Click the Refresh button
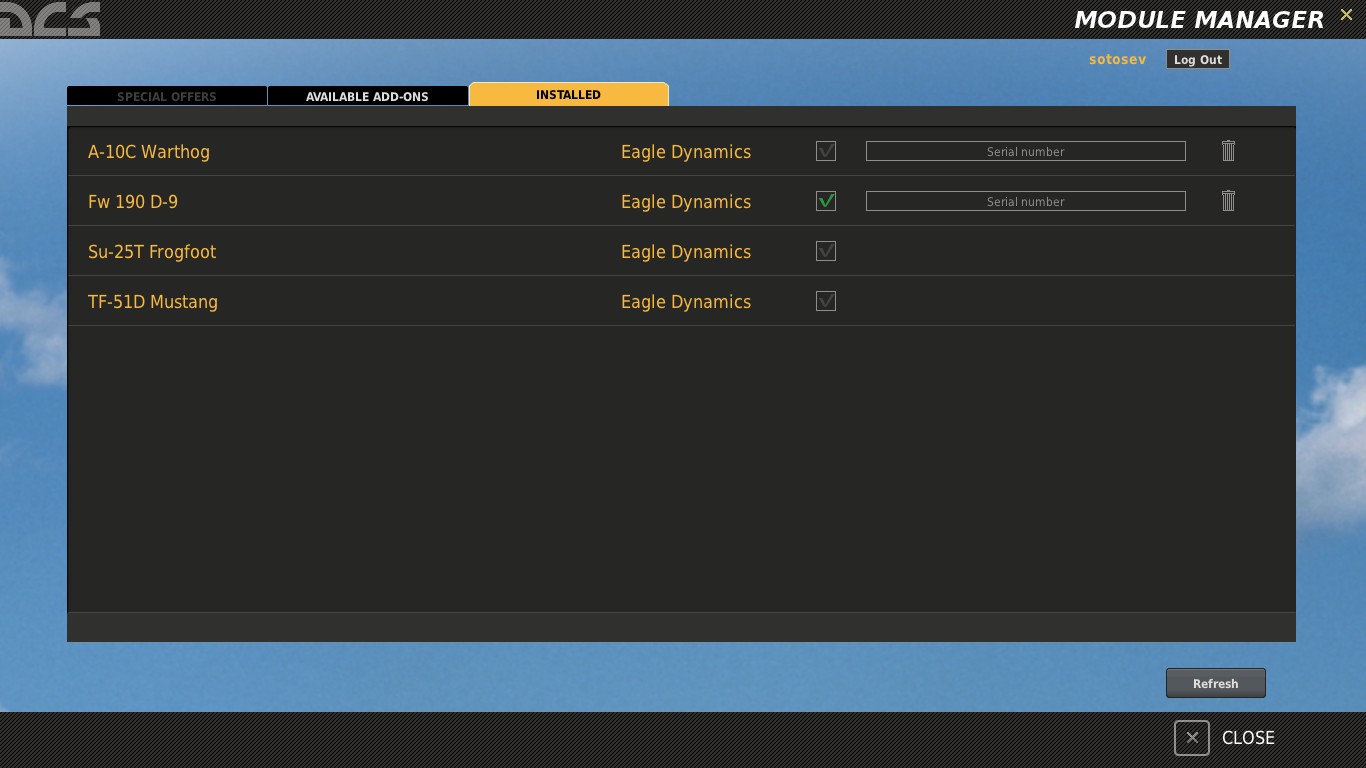Image resolution: width=1366 pixels, height=768 pixels. 1216,683
